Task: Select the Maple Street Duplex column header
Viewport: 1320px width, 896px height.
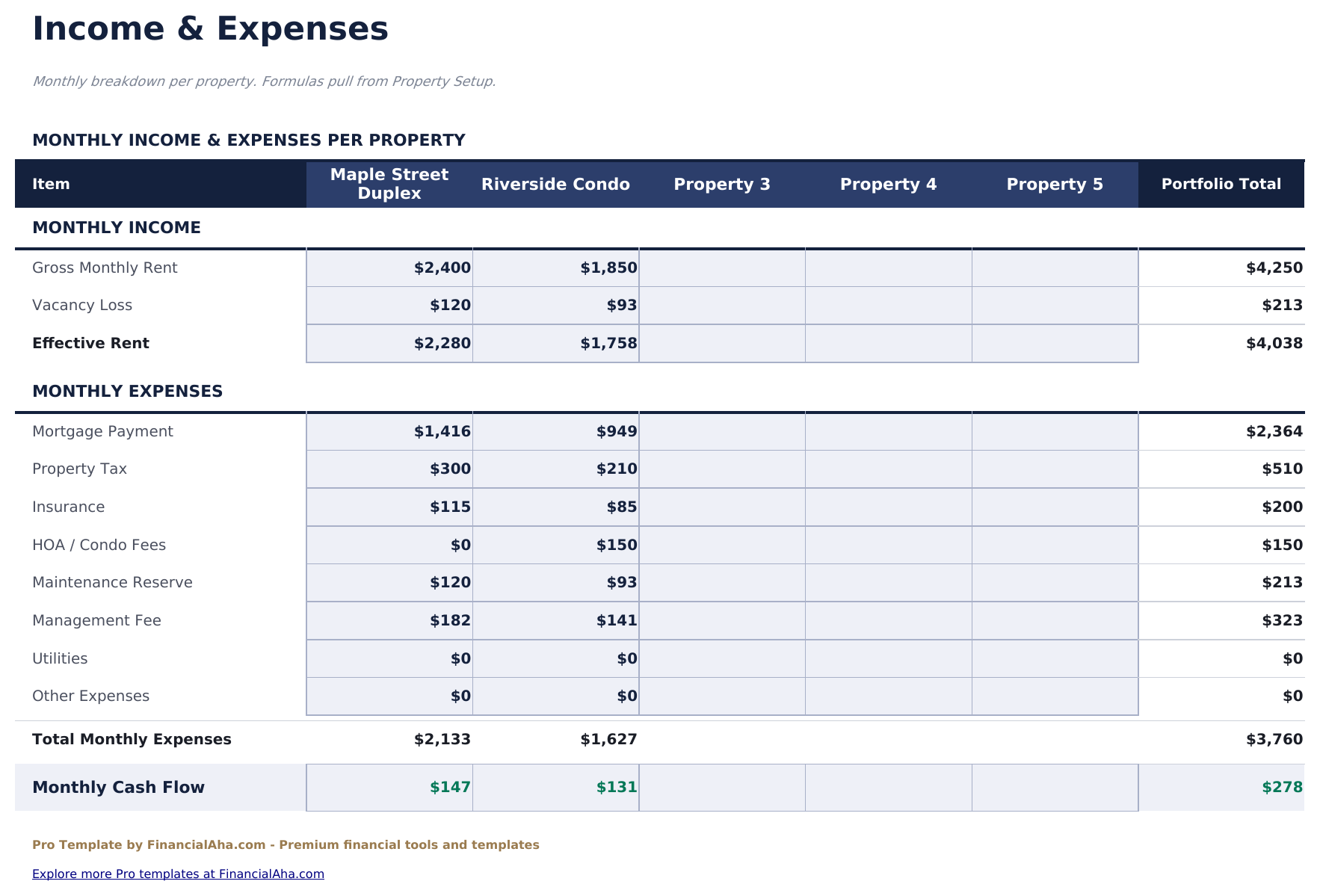Action: 389,184
